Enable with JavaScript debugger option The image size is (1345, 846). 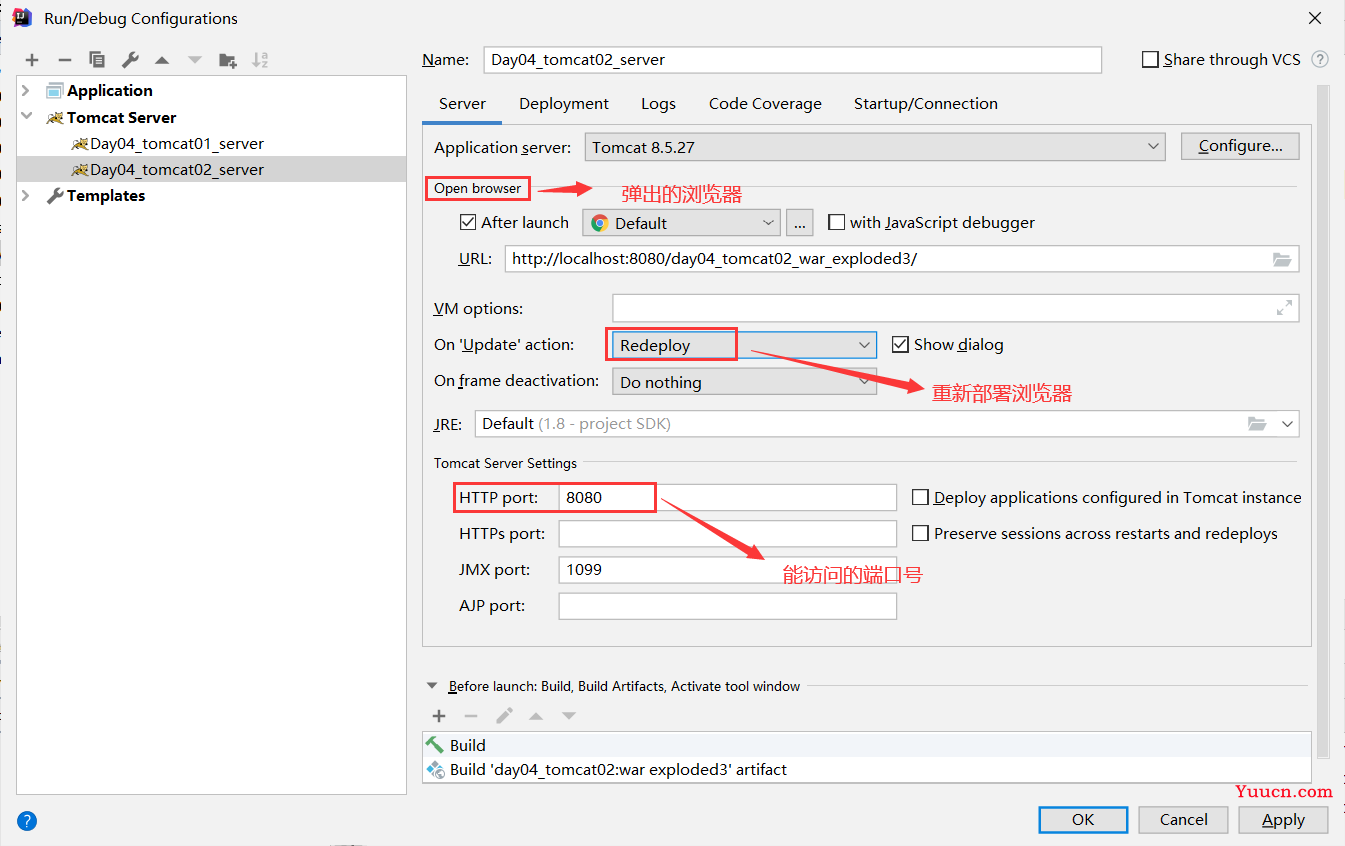coord(837,222)
